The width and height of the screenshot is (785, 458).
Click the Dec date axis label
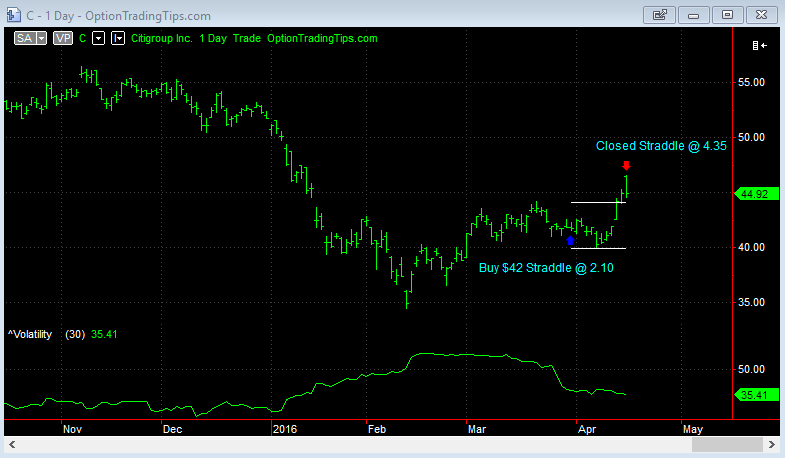pos(172,429)
